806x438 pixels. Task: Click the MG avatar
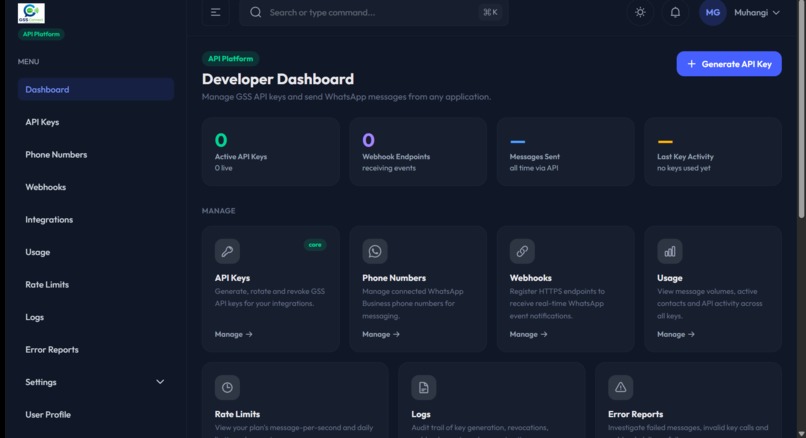[x=712, y=12]
